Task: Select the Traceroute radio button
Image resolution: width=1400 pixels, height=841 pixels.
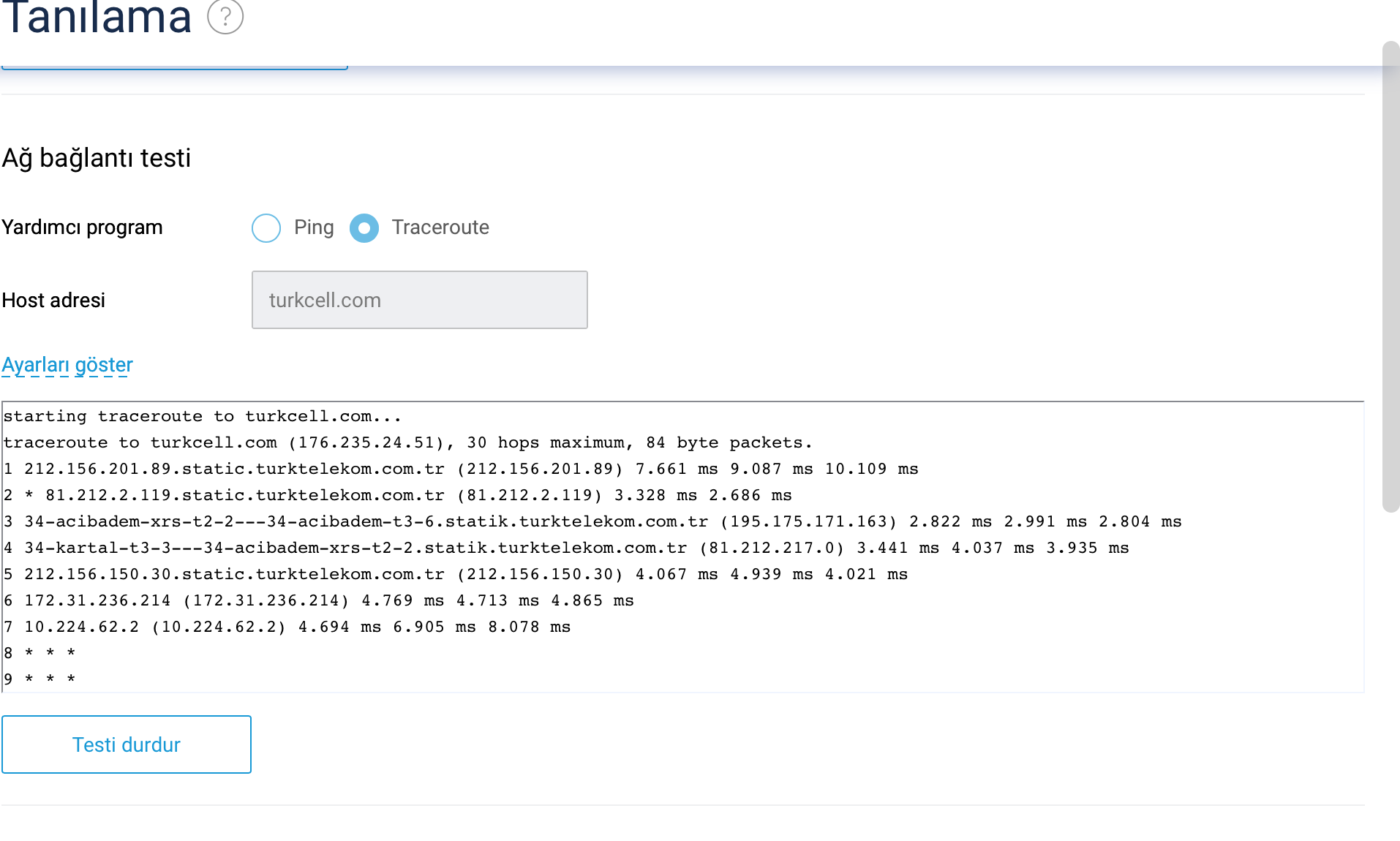Action: tap(364, 228)
